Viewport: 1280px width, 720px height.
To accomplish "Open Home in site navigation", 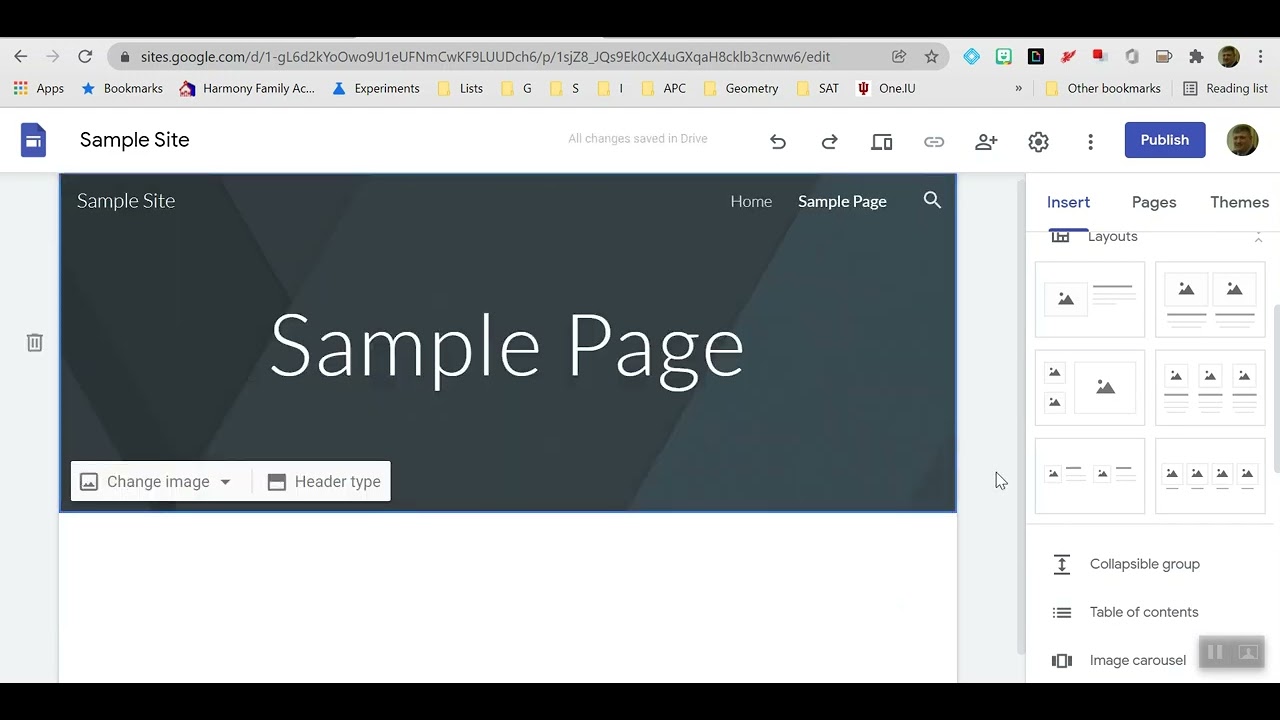I will tap(751, 201).
